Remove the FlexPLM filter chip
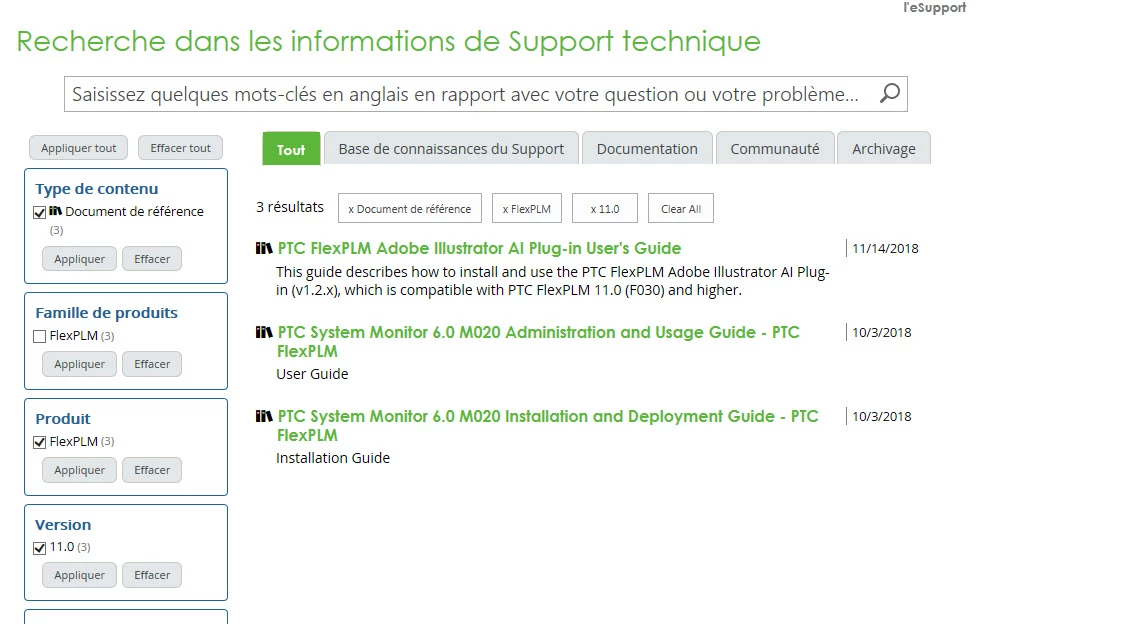 [x=526, y=208]
